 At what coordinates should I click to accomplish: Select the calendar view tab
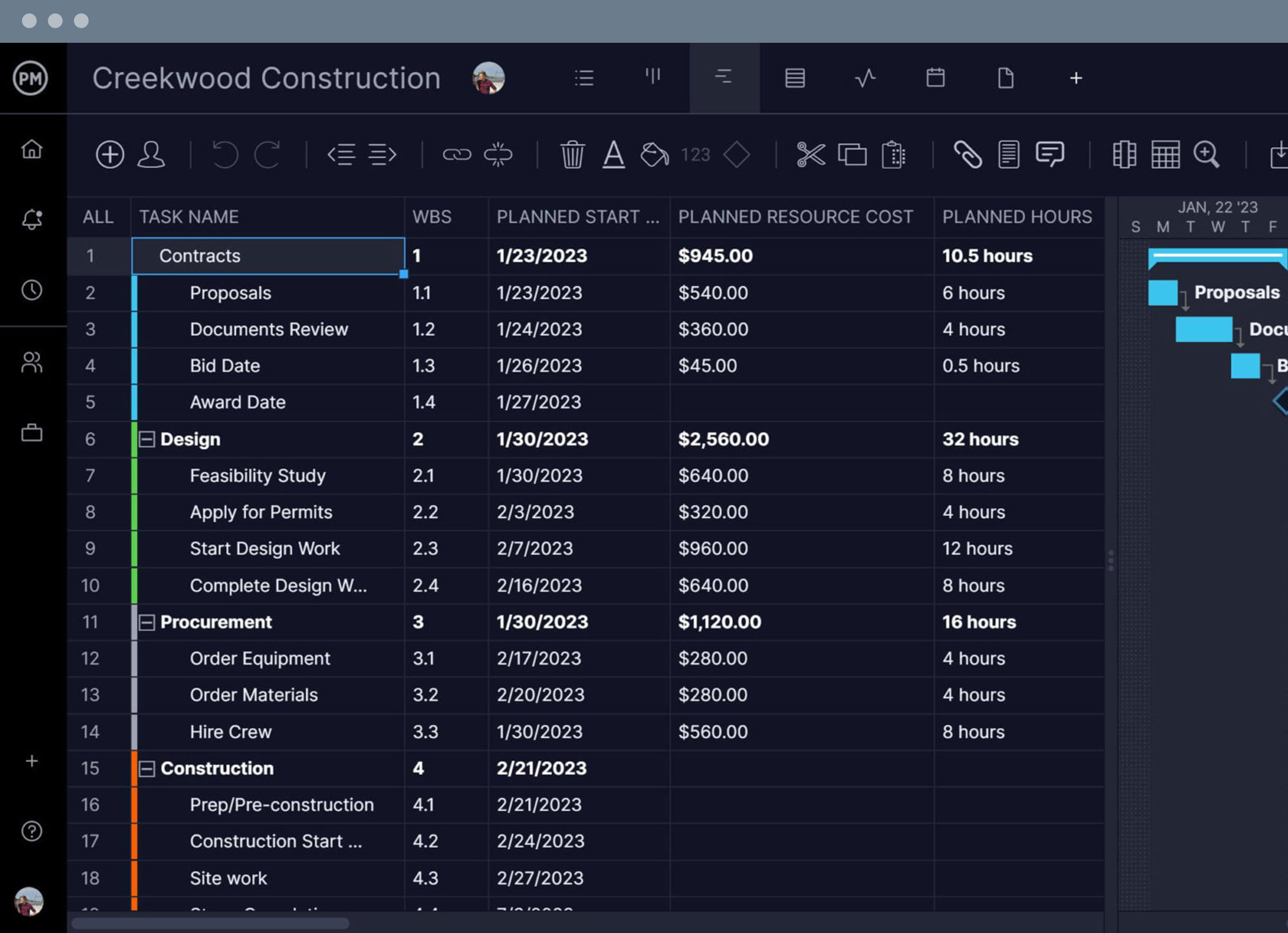tap(936, 79)
